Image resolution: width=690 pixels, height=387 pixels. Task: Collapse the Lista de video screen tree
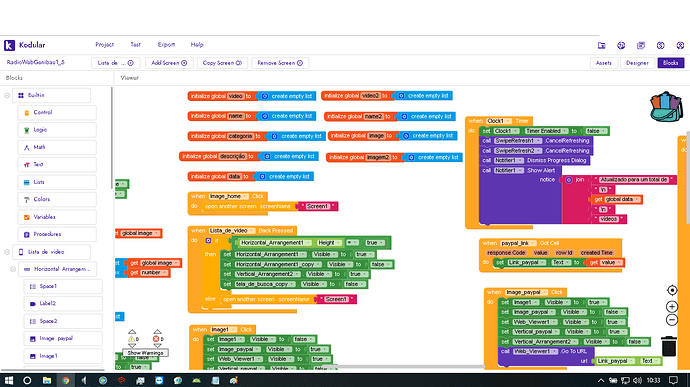coord(7,252)
